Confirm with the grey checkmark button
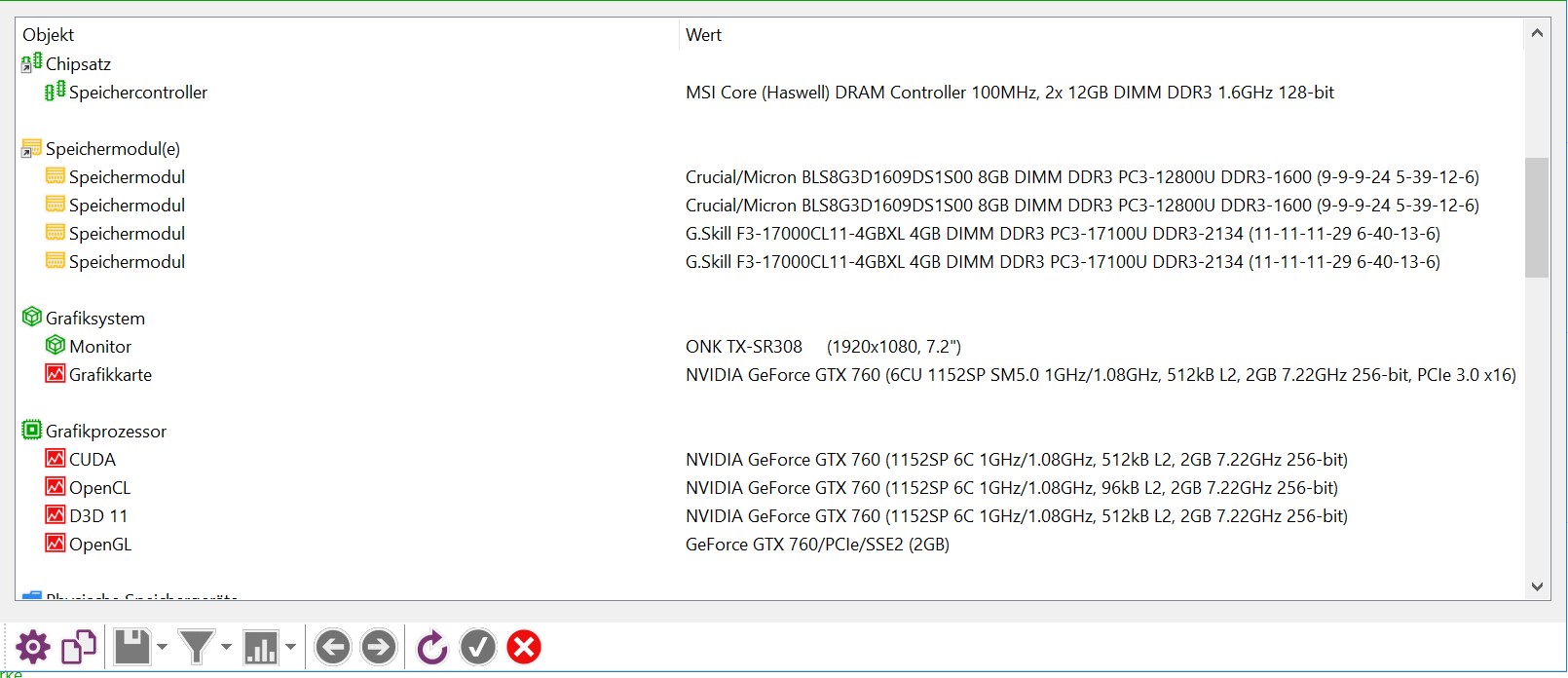The width and height of the screenshot is (1568, 678). 478,647
